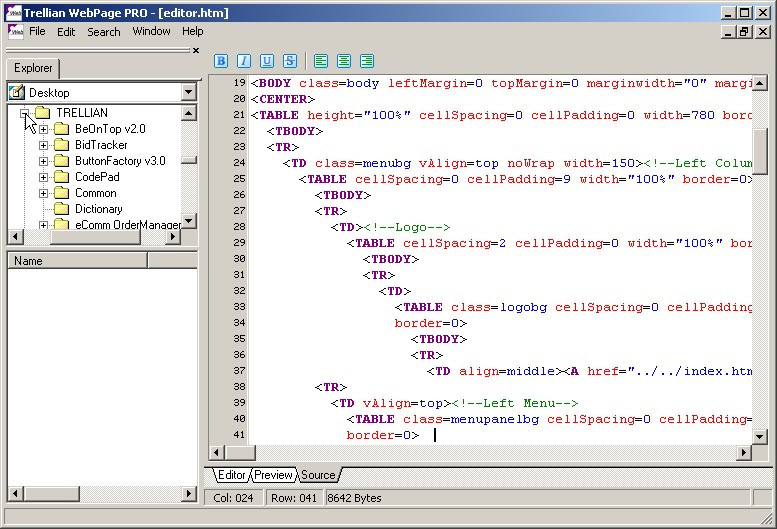This screenshot has height=529, width=777.
Task: Click the <!--Left Menu--> comment on line 39
Action: 514,403
